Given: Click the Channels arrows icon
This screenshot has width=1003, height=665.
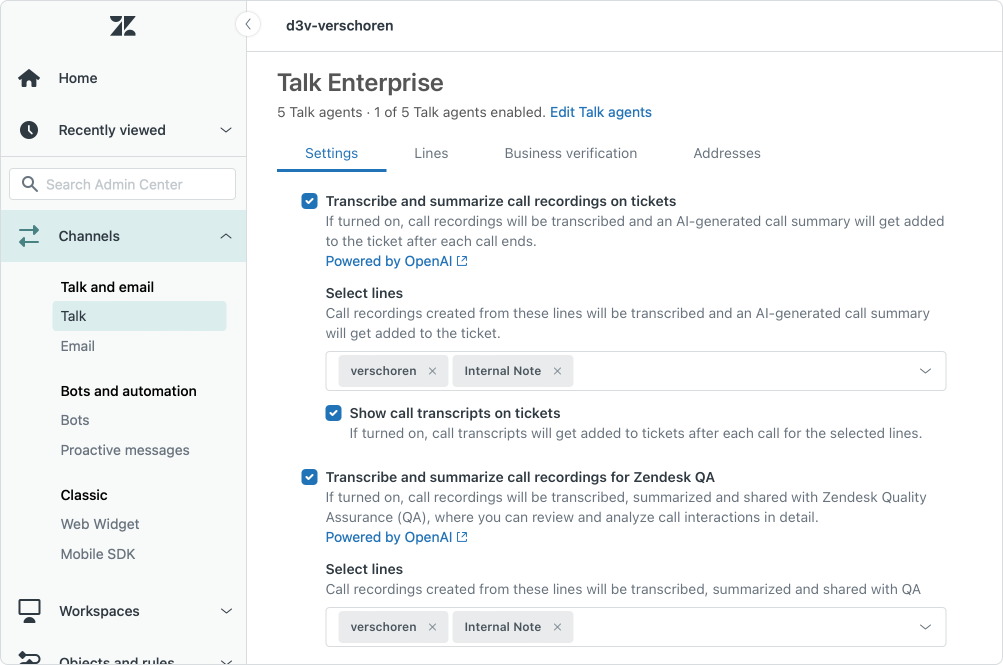Looking at the screenshot, I should point(29,236).
